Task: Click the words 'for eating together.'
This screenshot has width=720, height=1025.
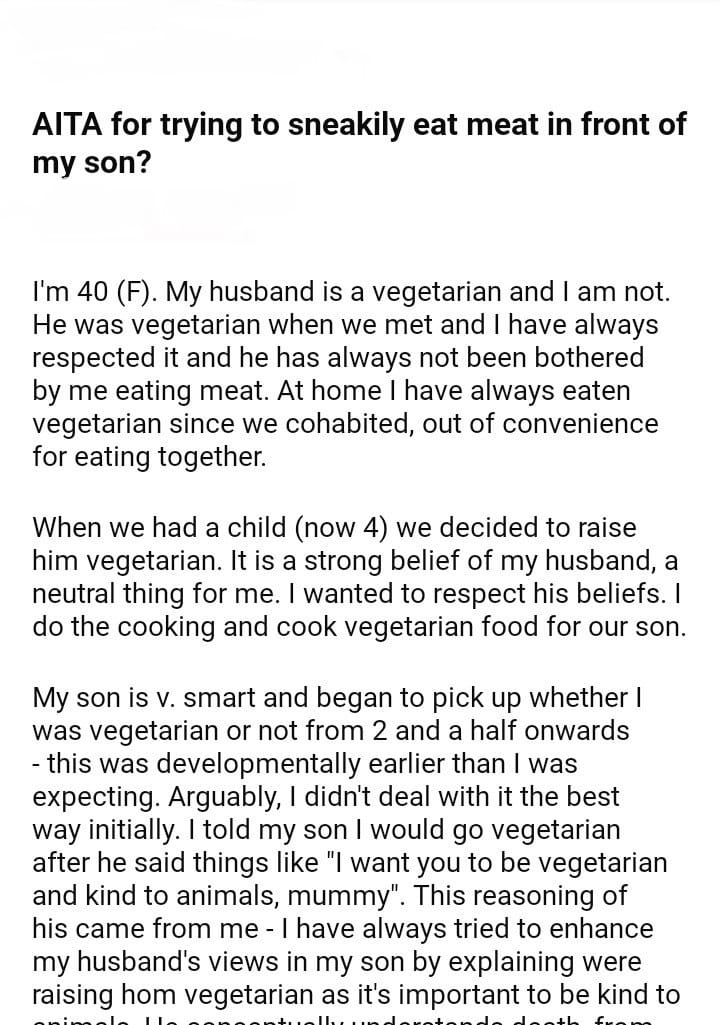Action: coord(150,457)
